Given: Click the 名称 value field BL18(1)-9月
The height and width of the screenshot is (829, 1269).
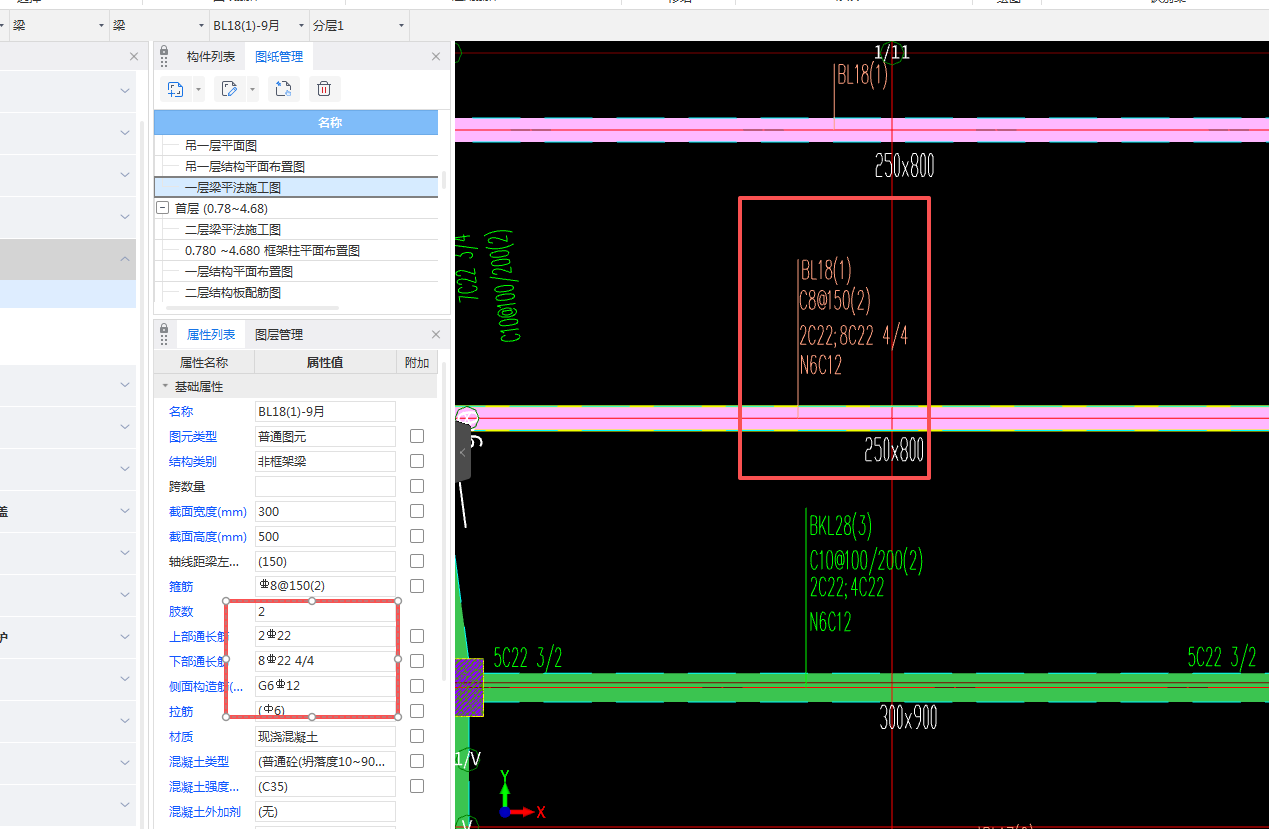Looking at the screenshot, I should 325,411.
